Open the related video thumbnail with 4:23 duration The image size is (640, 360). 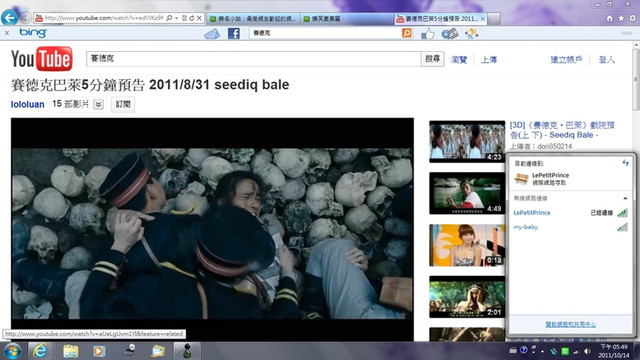tap(467, 141)
